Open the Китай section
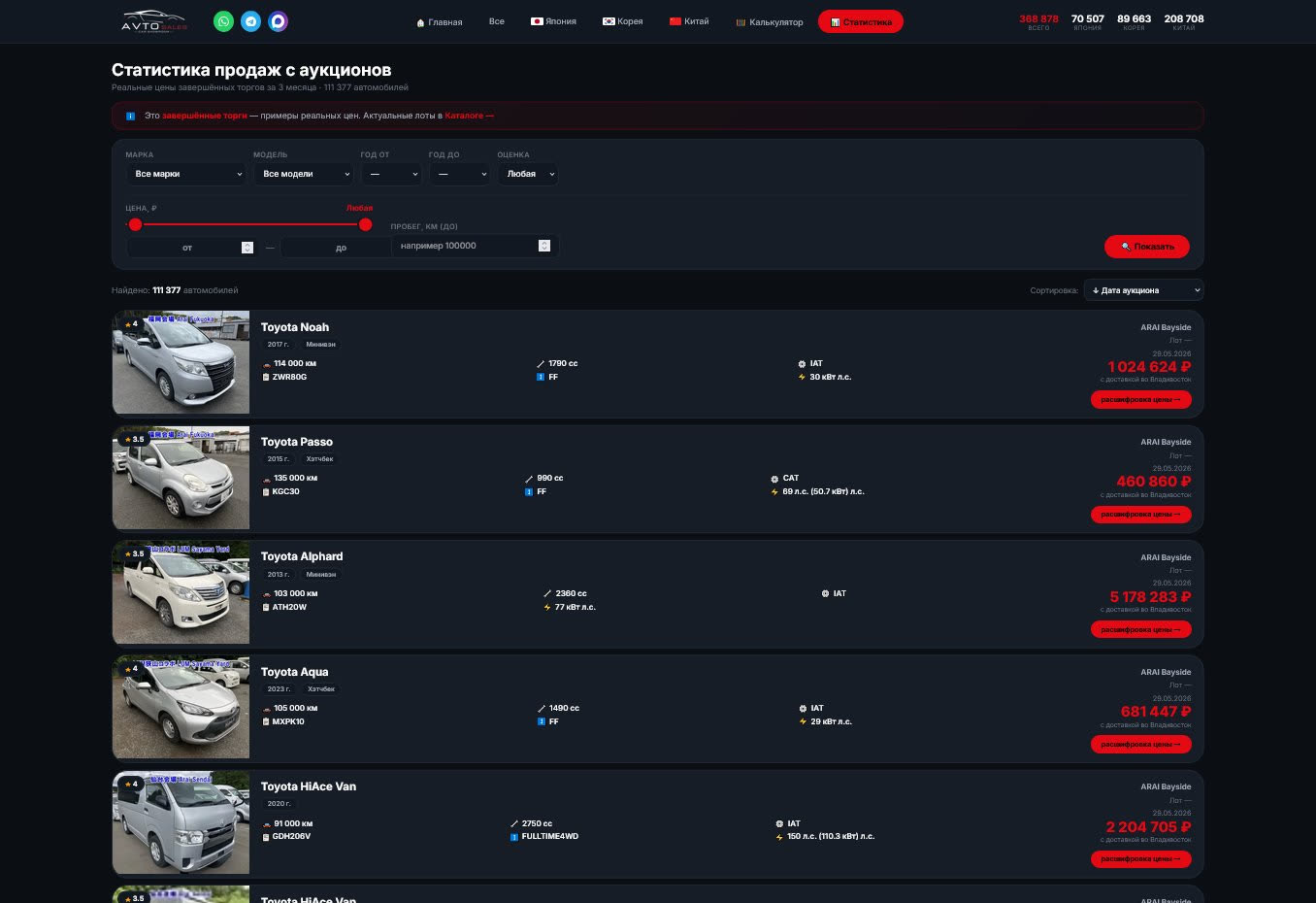 coord(689,21)
